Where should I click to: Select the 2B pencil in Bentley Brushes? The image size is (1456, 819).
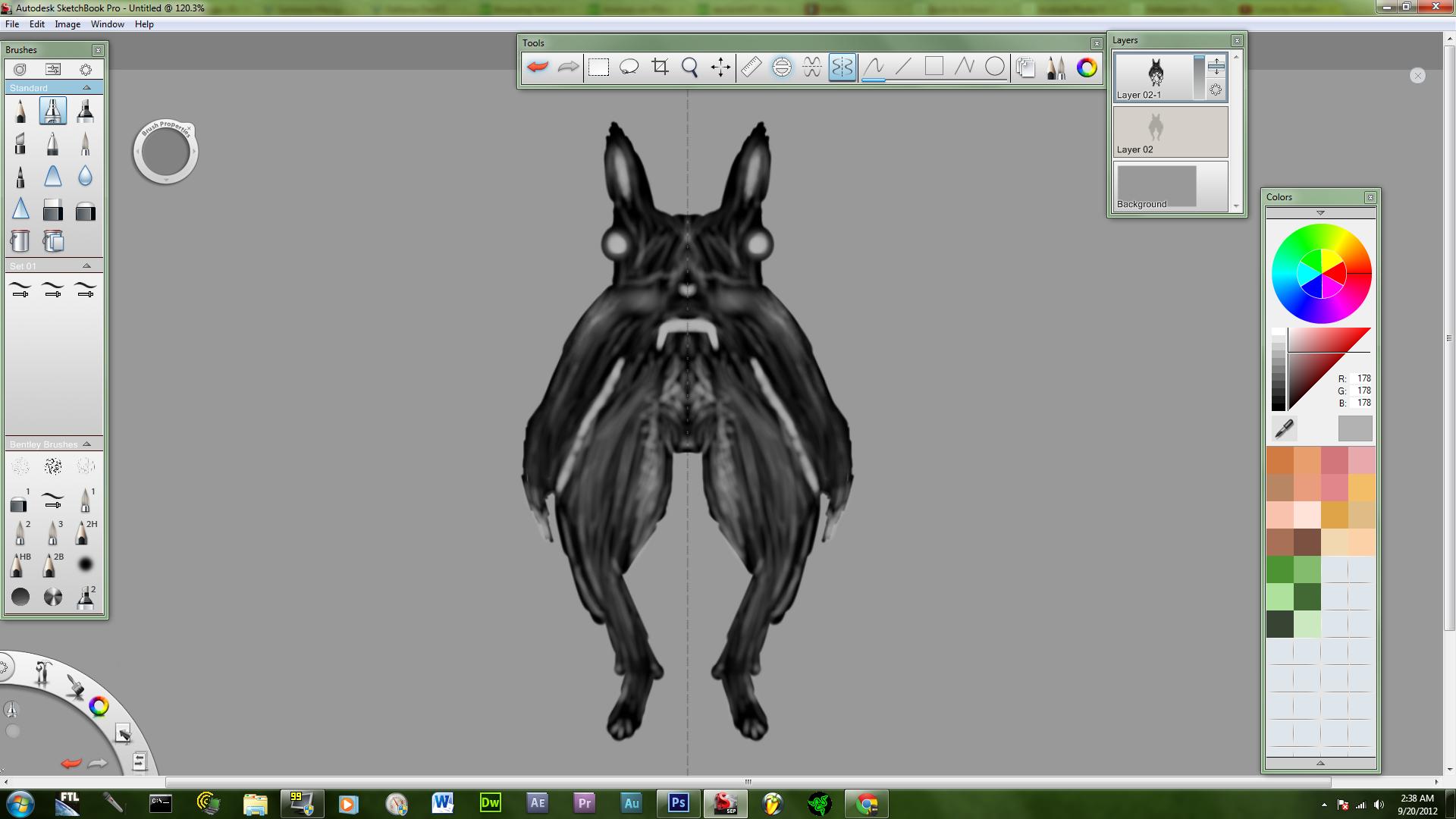53,565
